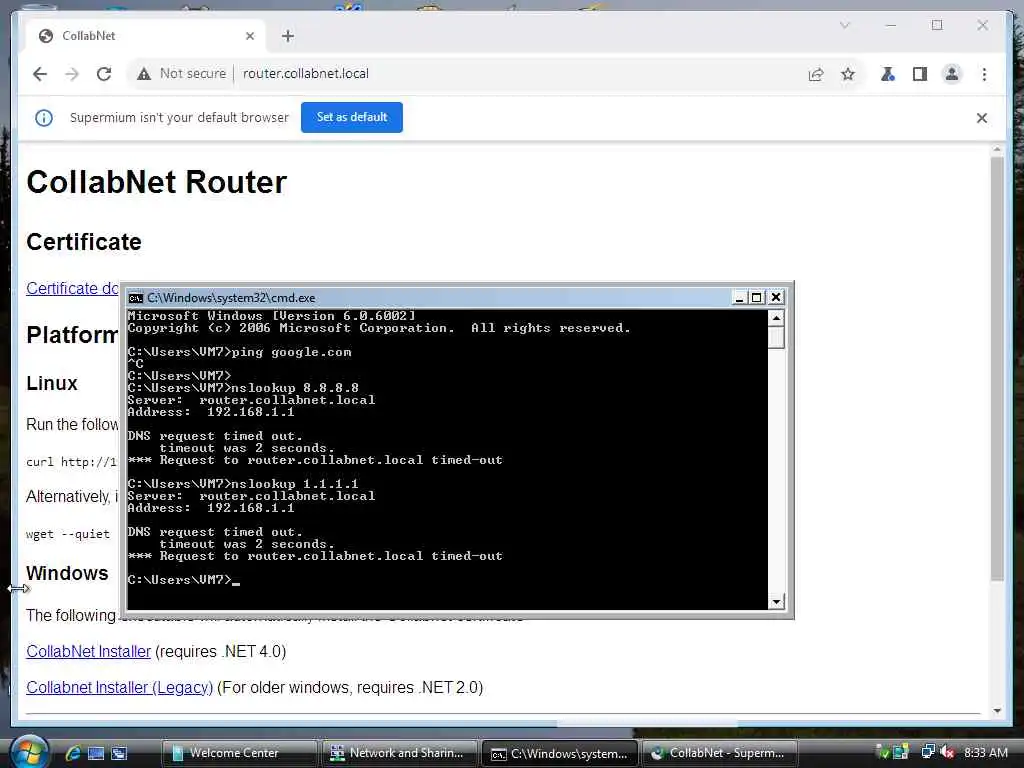Reload the CollabNet page
This screenshot has height=768, width=1024.
(104, 74)
